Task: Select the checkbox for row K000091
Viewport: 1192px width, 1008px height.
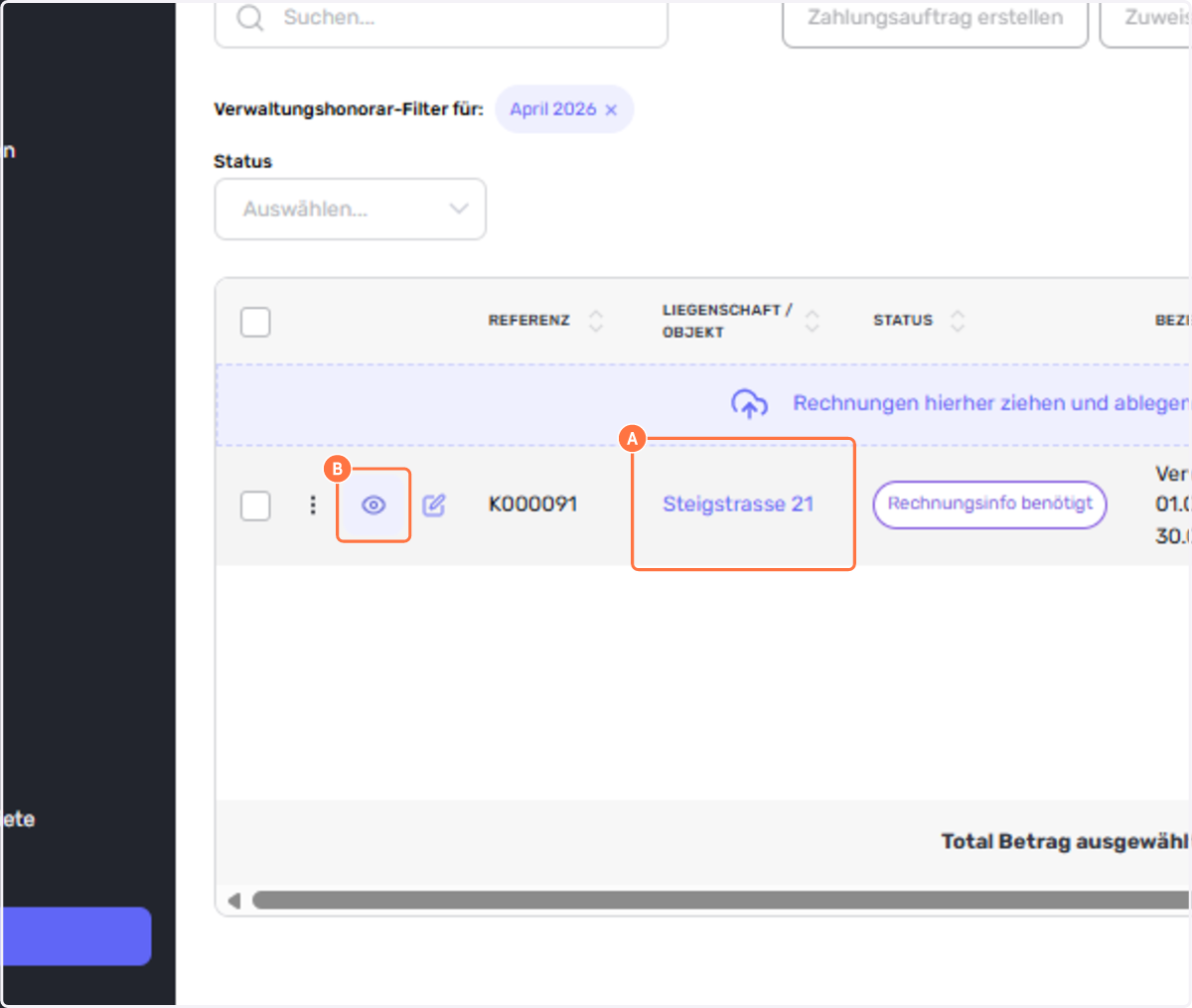Action: [x=255, y=504]
